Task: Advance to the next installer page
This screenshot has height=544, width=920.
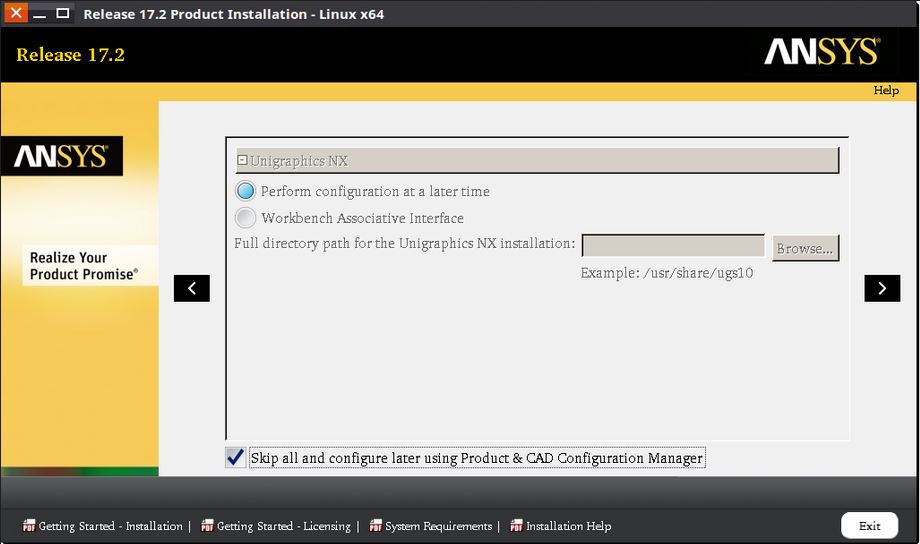Action: [882, 288]
